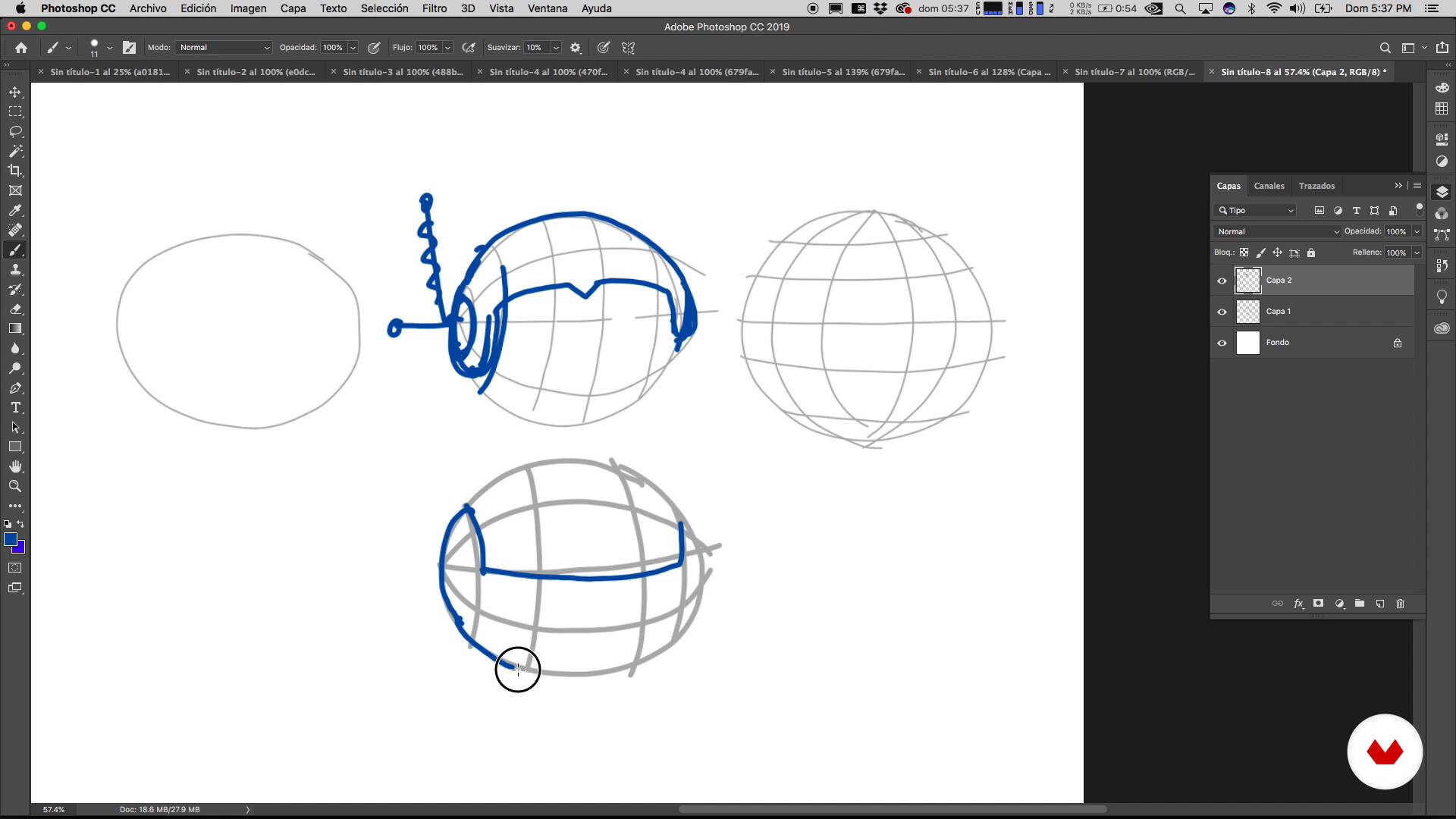This screenshot has width=1456, height=819.
Task: Open layer Opacidad dropdown arrow
Action: [x=1417, y=232]
